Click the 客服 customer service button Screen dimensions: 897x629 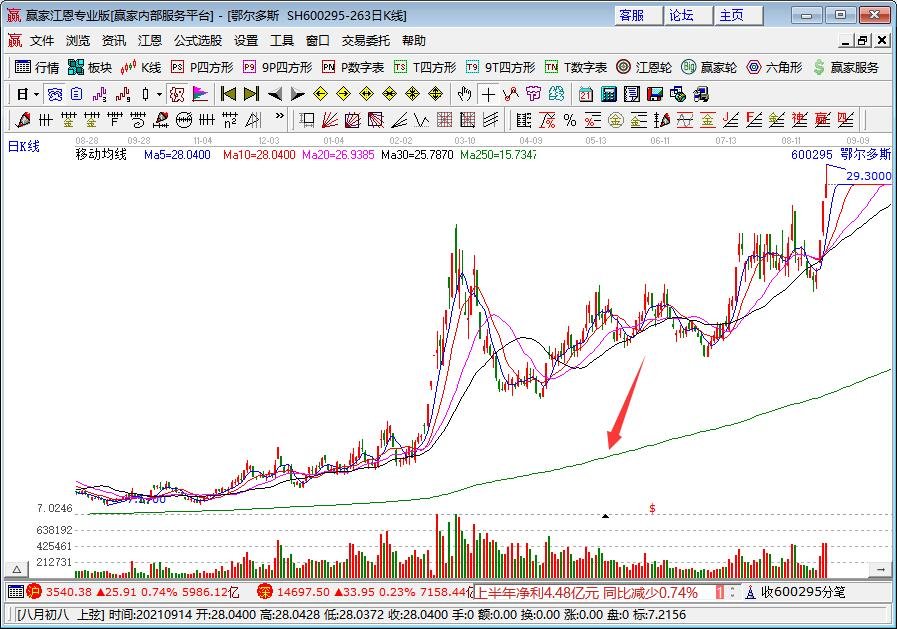click(x=638, y=15)
